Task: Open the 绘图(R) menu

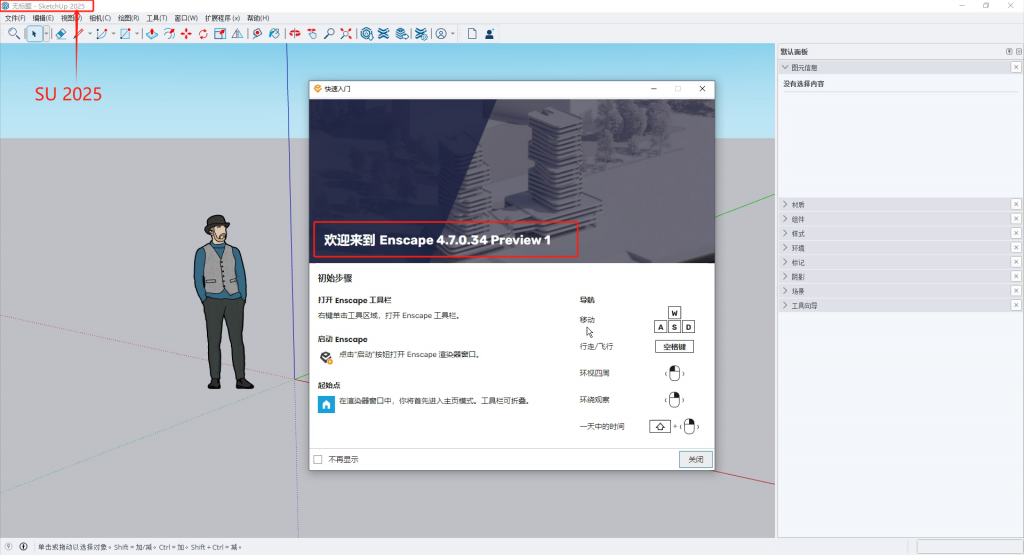Action: coord(128,18)
